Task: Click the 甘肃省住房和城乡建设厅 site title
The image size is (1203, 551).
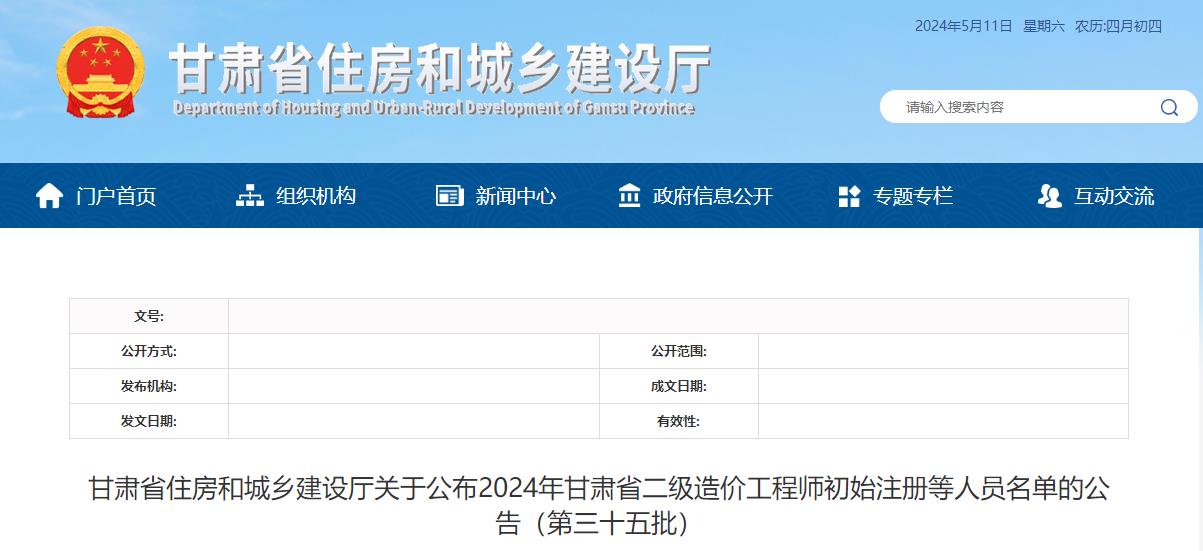Action: [x=439, y=68]
